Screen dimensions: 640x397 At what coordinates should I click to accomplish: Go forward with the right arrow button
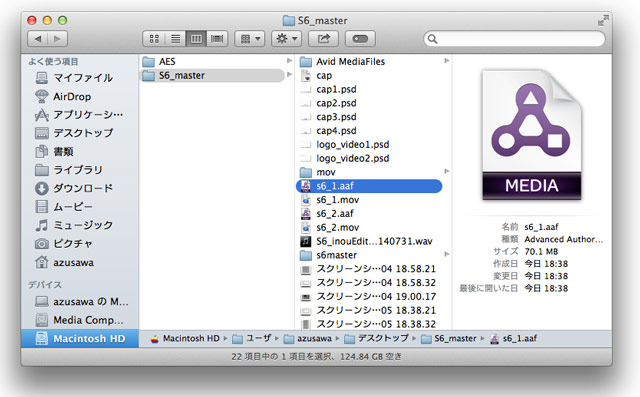pyautogui.click(x=58, y=39)
